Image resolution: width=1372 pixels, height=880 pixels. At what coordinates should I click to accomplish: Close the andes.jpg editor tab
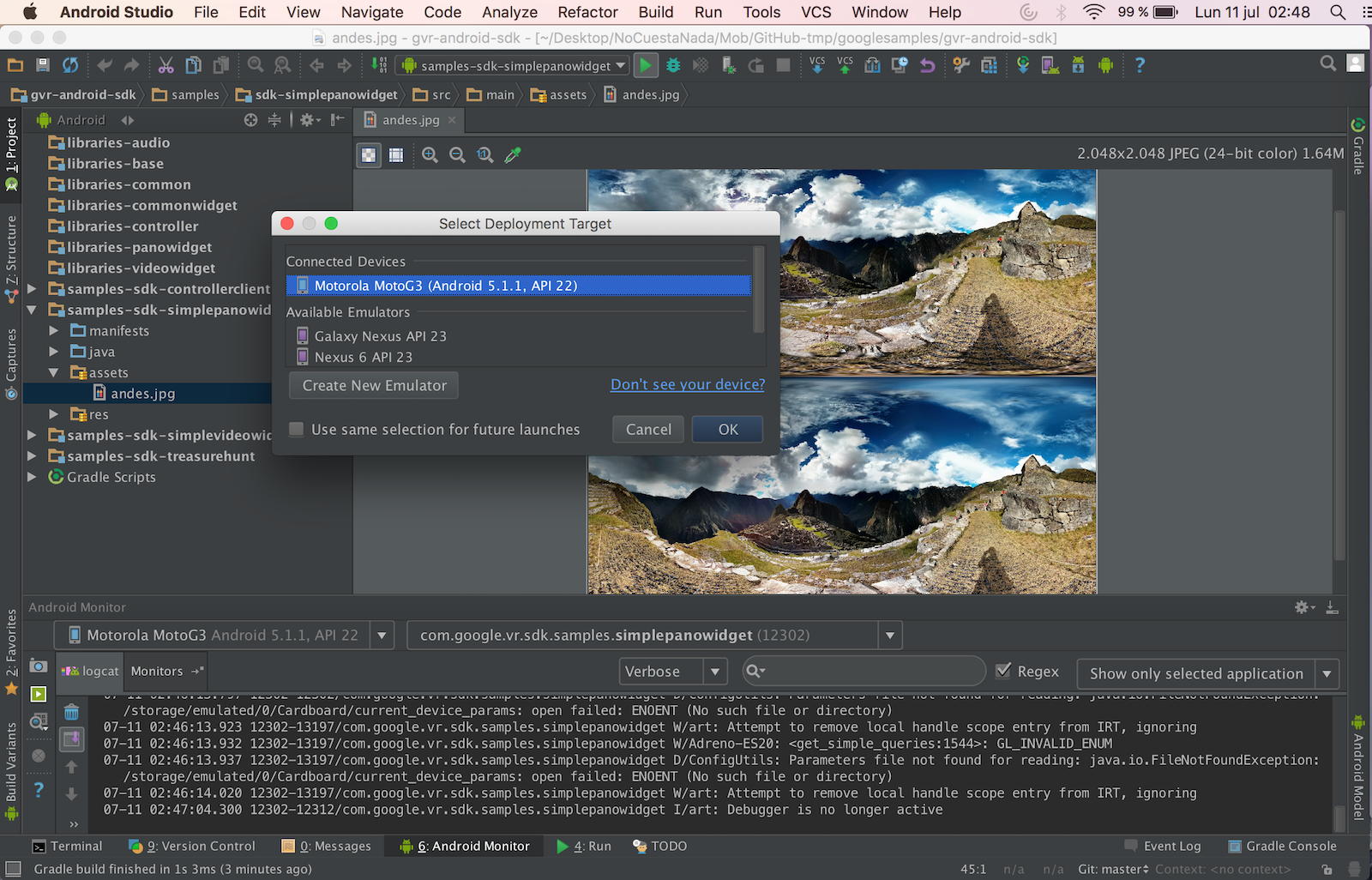pyautogui.click(x=452, y=120)
